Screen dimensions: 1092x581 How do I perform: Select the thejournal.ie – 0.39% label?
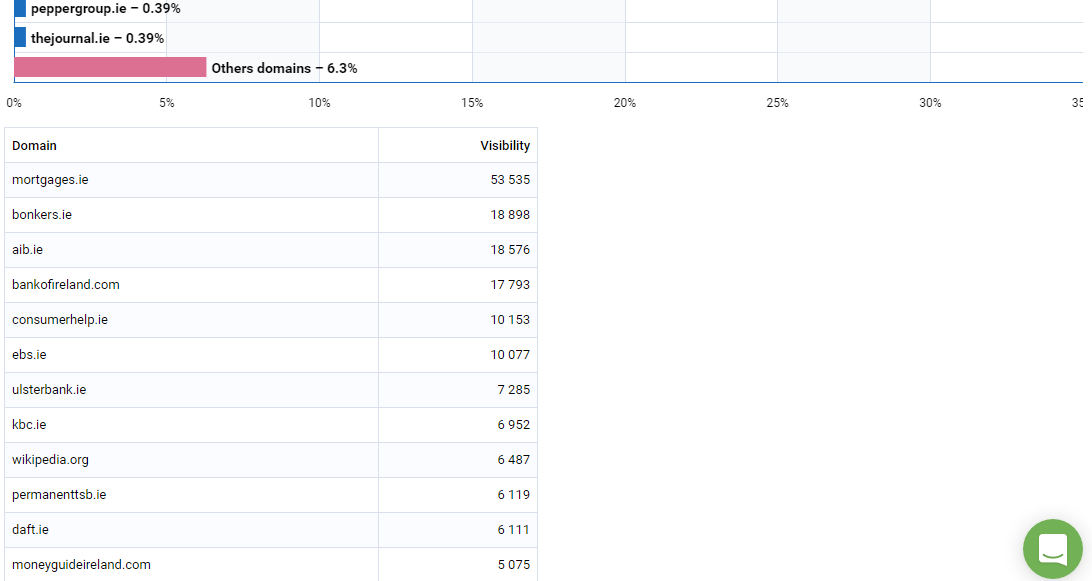[98, 38]
